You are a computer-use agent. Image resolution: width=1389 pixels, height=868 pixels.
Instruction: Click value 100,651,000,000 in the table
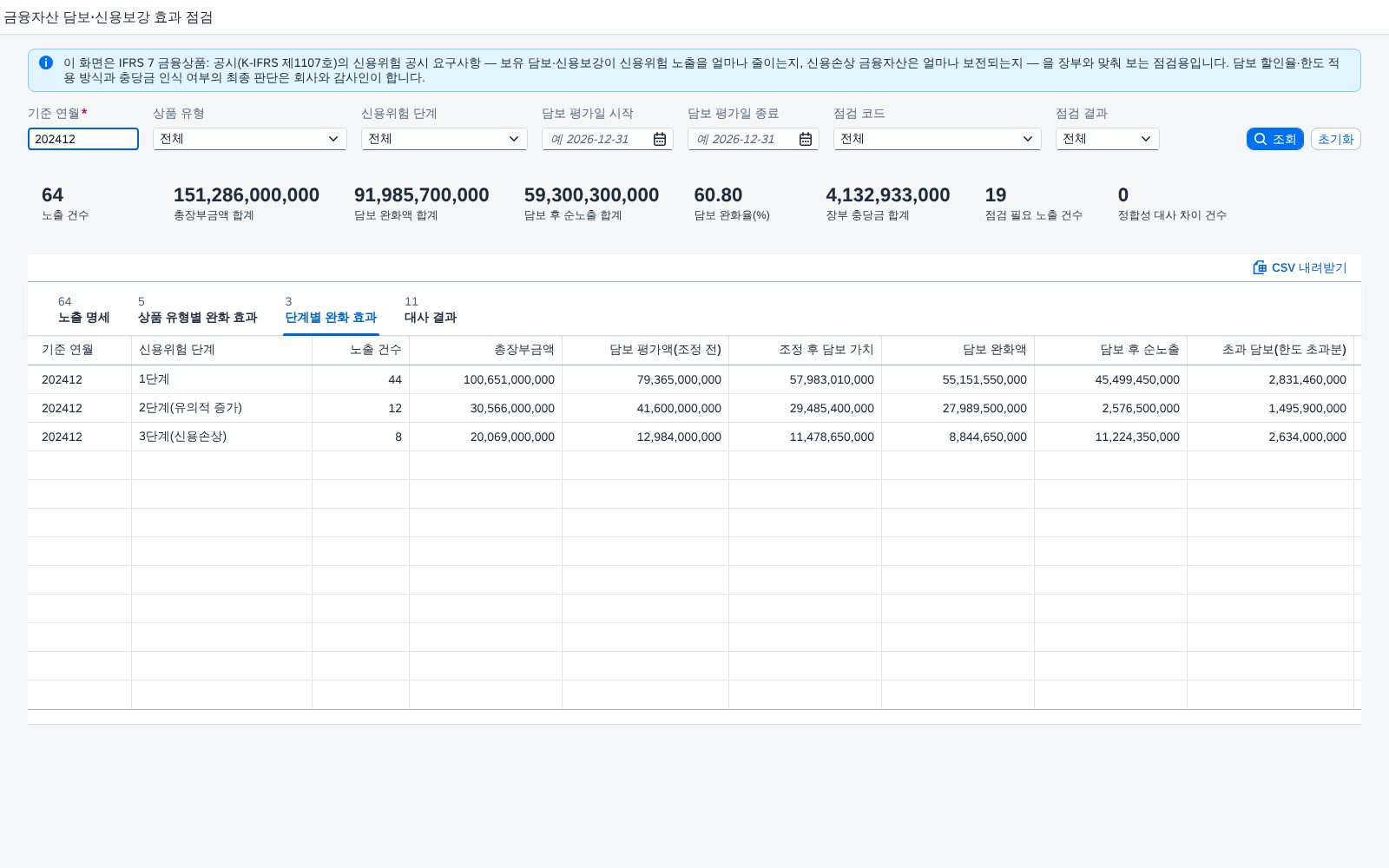[x=509, y=379]
